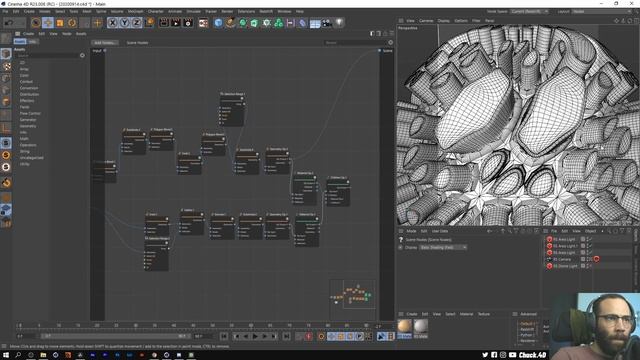The width and height of the screenshot is (640, 360).
Task: Click Render to Picture Viewer icon
Action: 176,23
